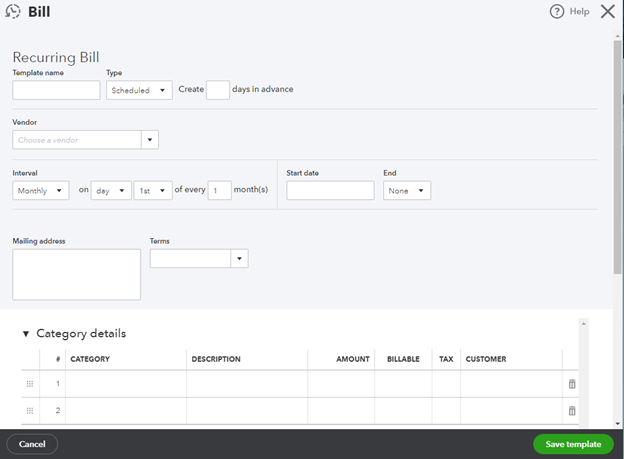Click the Amount cell in row 2
This screenshot has width=624, height=459.
coord(341,410)
